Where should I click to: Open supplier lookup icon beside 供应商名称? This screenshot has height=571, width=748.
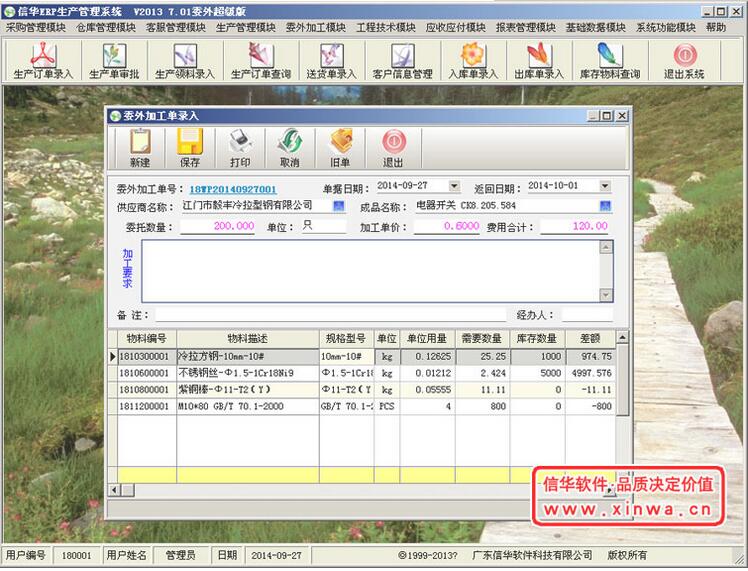point(338,206)
